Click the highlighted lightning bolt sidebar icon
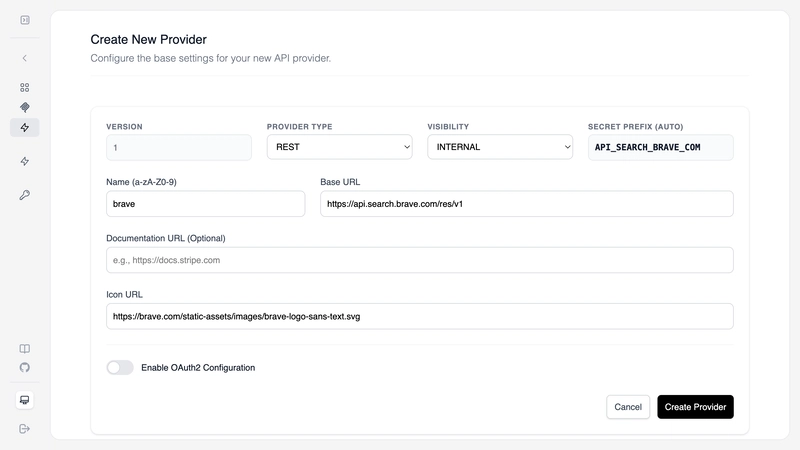Screen dimensions: 800x450 point(25,127)
